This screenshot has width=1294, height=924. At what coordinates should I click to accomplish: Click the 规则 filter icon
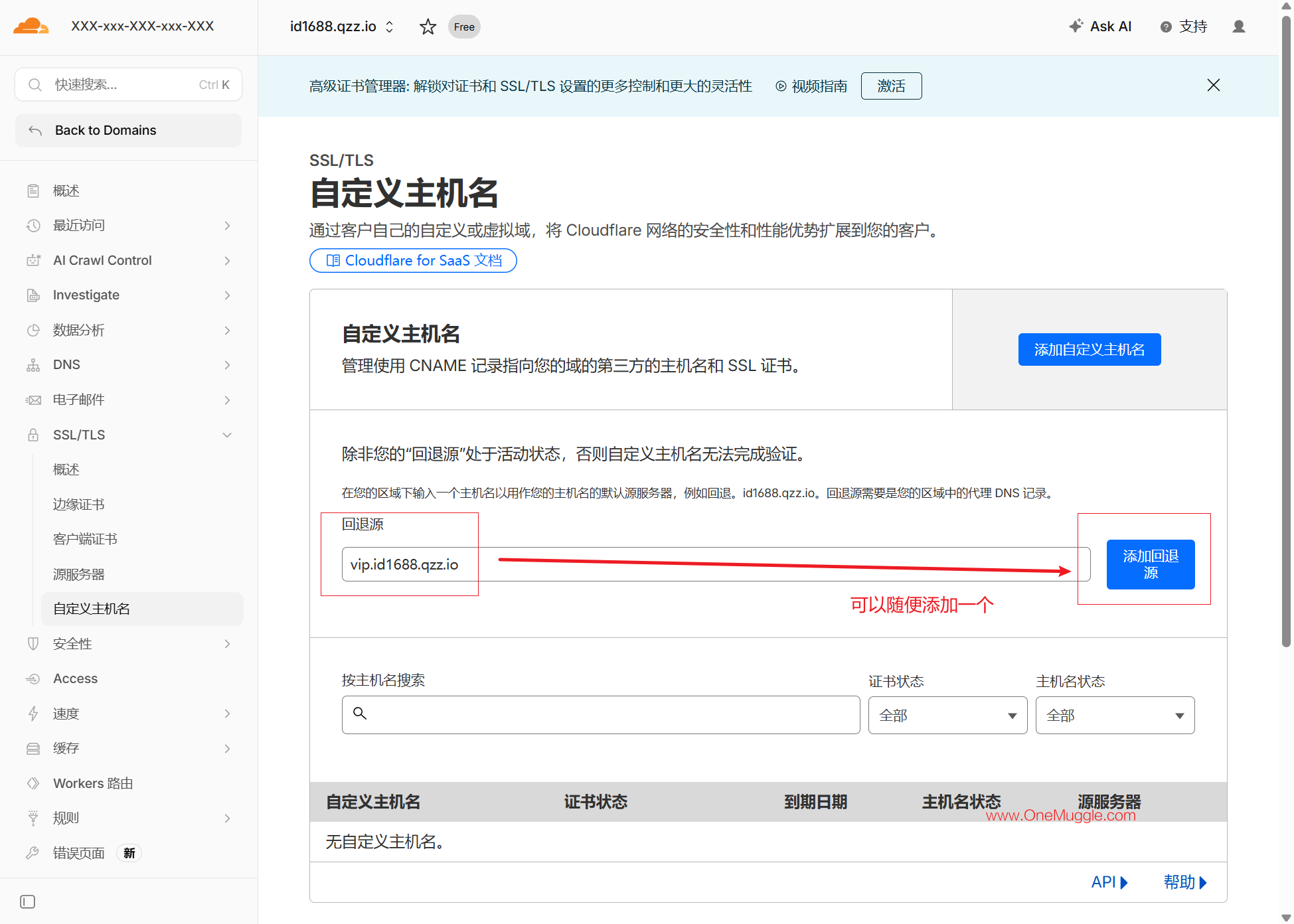pos(33,818)
